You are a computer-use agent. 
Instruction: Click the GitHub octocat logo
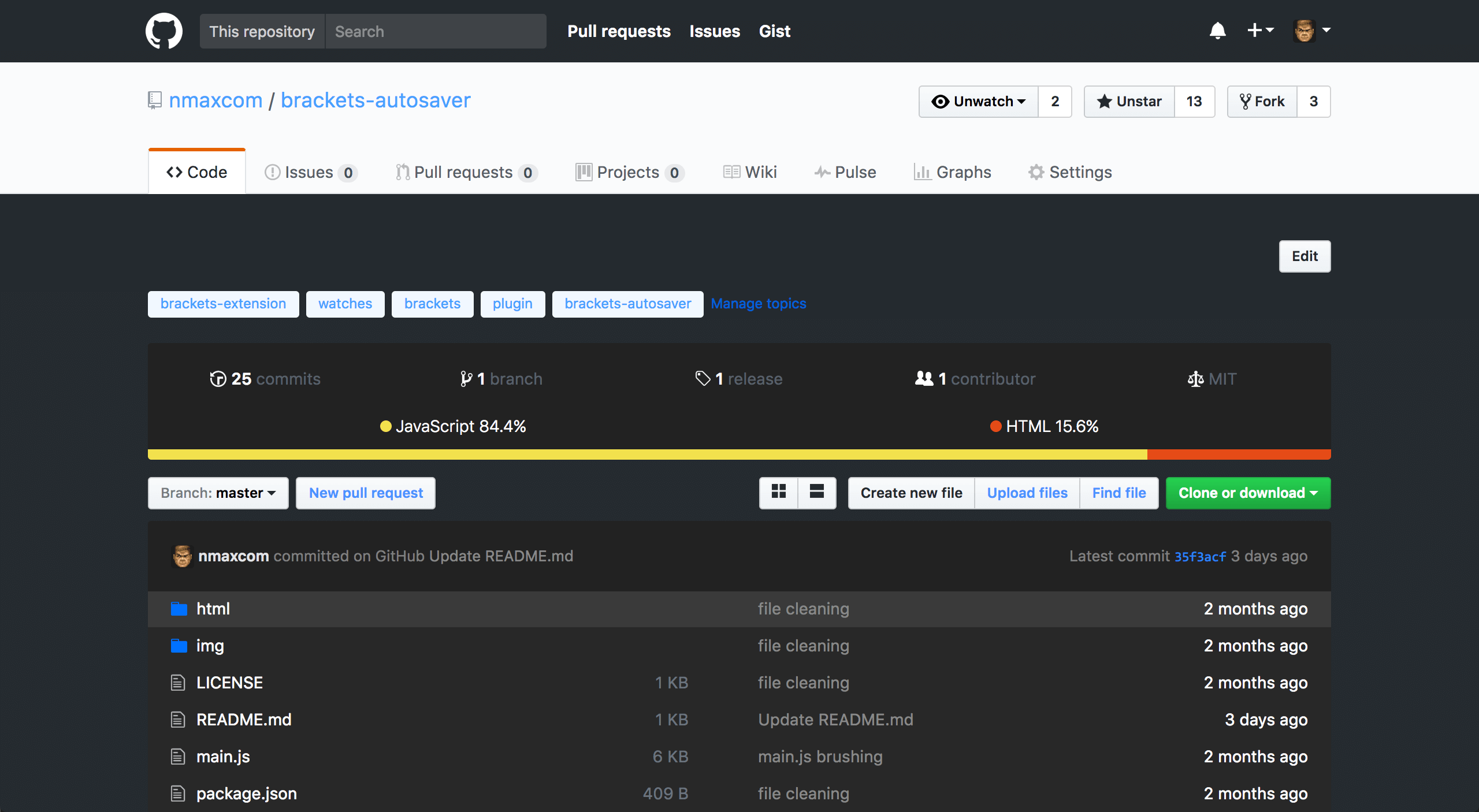[164, 31]
